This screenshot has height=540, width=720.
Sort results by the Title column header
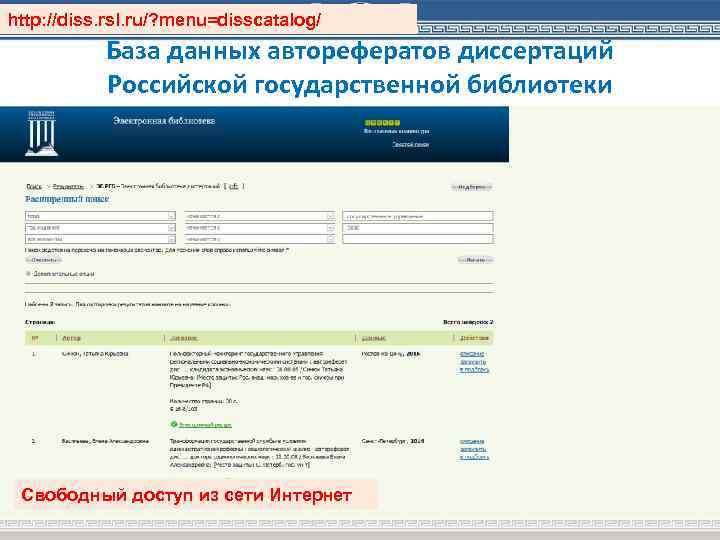(x=184, y=338)
